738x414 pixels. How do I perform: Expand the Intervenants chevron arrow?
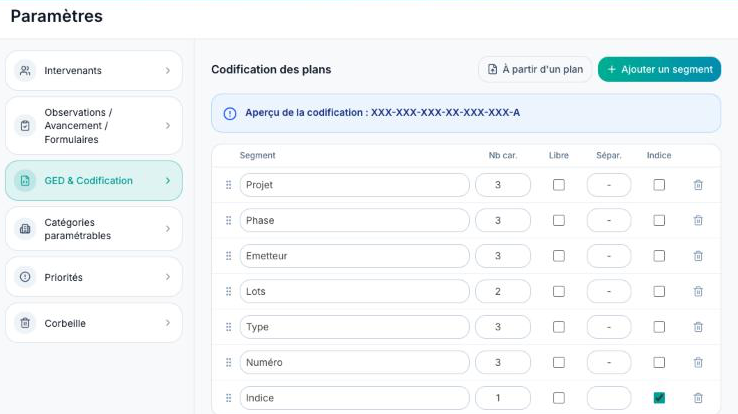click(x=168, y=71)
